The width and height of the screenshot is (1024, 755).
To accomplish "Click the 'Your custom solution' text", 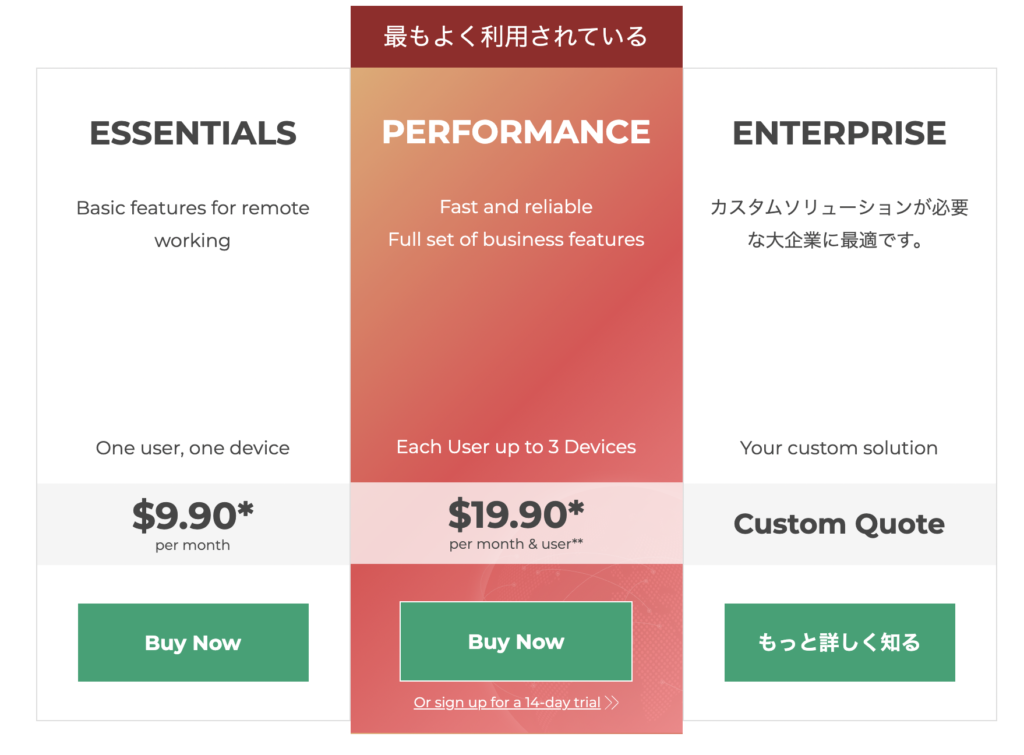I will (x=839, y=448).
